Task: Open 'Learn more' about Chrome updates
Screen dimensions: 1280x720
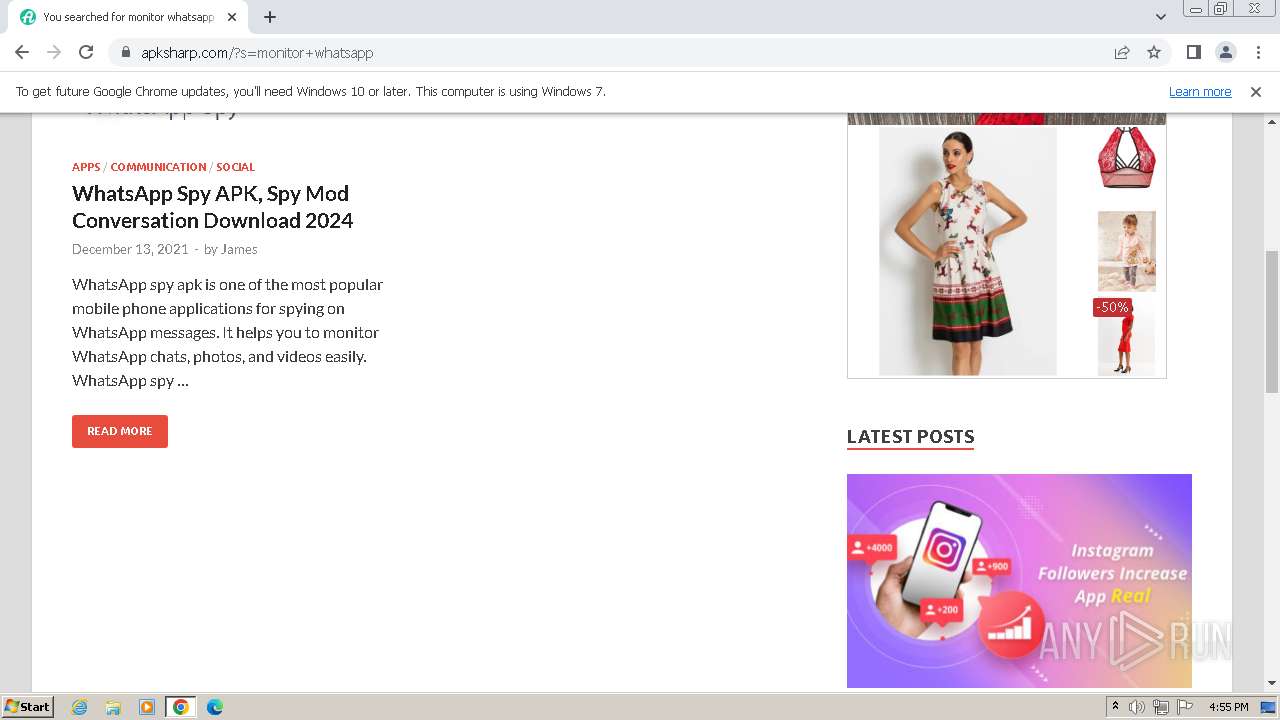Action: (1200, 92)
